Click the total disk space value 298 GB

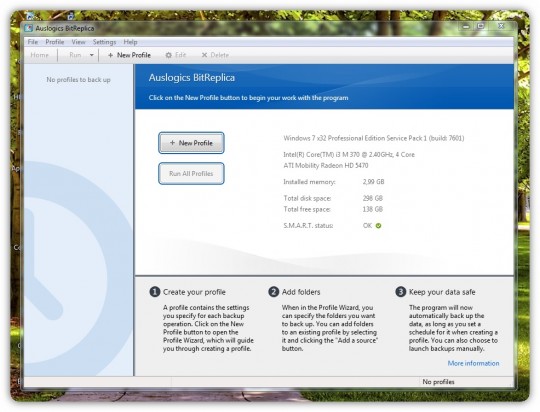pos(373,198)
